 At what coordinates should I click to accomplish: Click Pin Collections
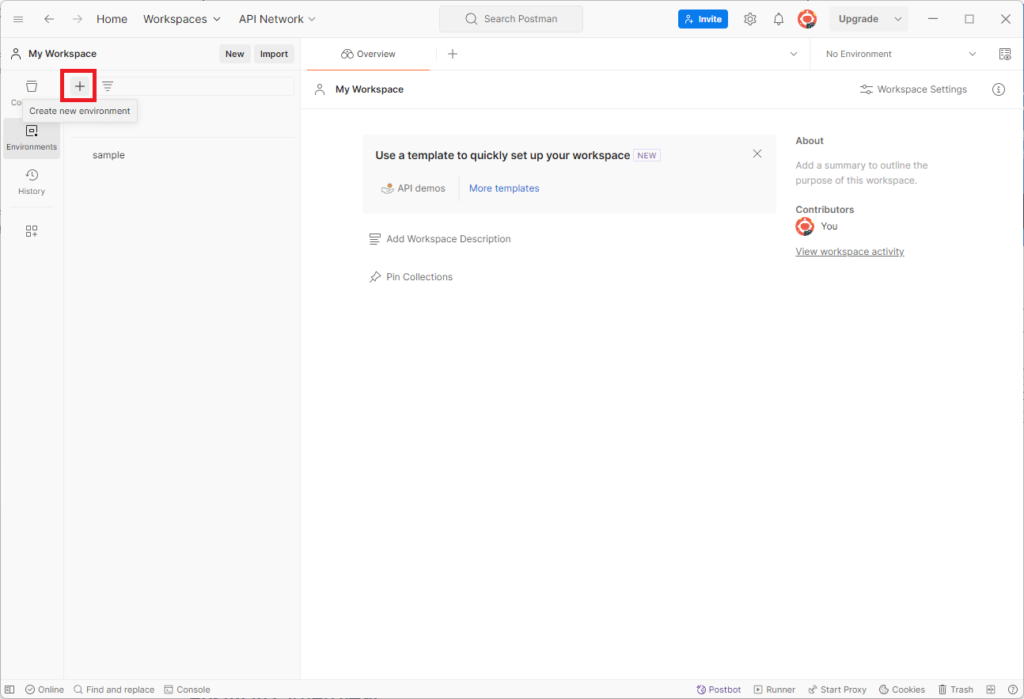click(411, 277)
